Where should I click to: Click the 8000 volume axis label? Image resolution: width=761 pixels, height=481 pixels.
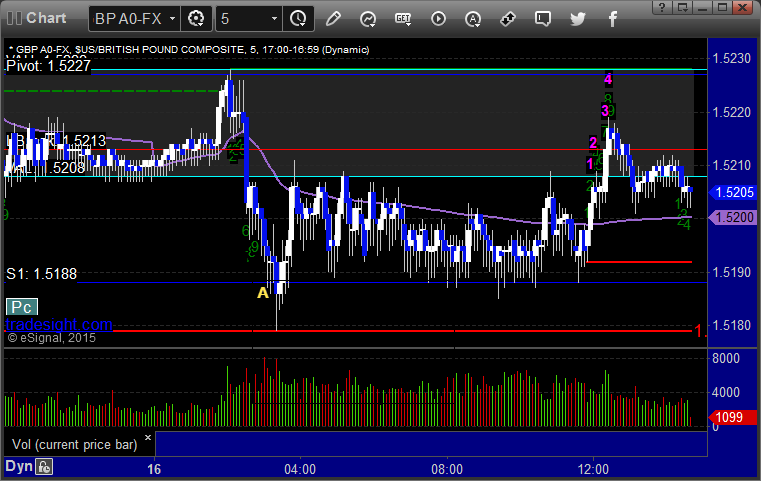[x=726, y=358]
